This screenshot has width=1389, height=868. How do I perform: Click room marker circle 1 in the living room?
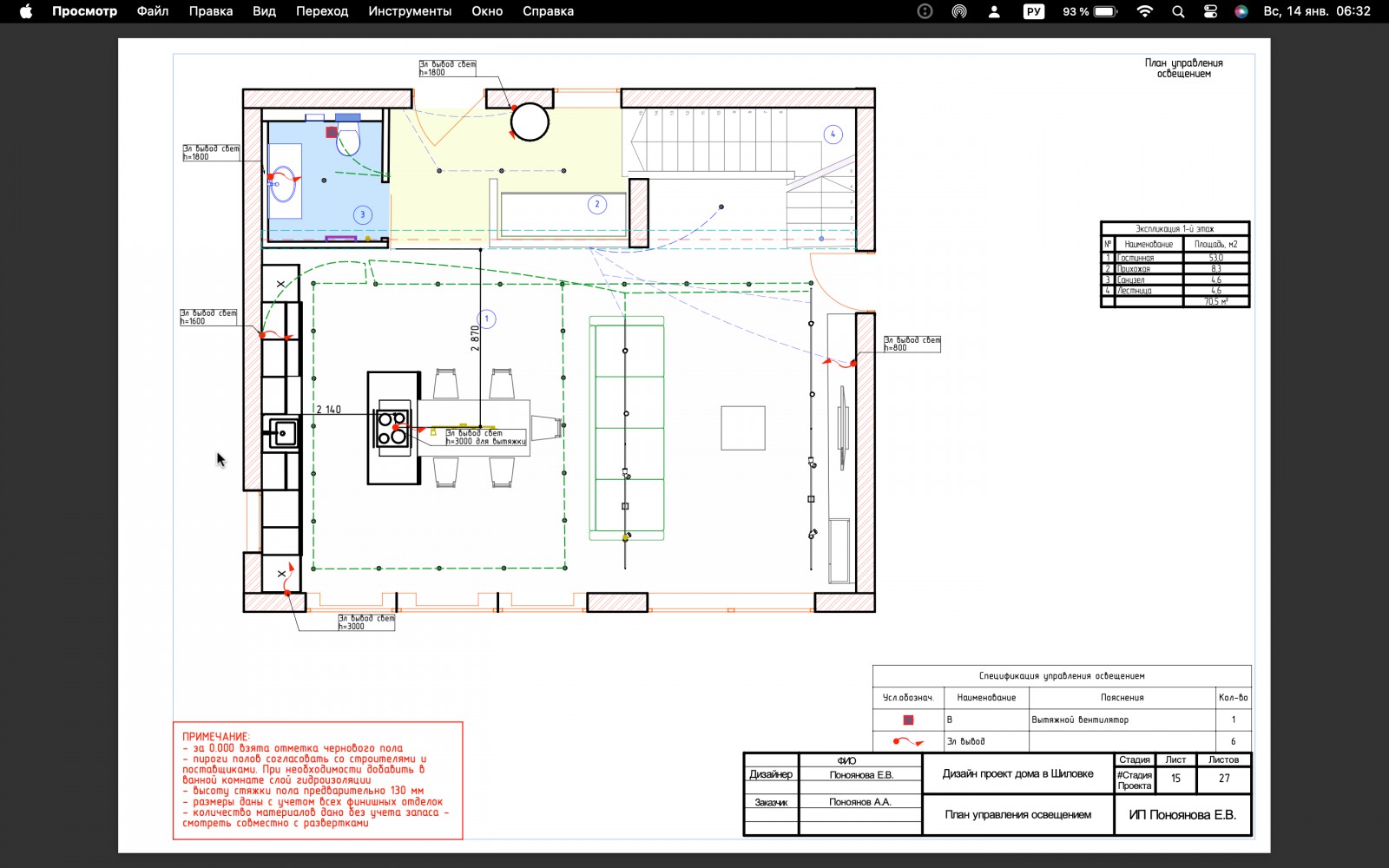[x=487, y=319]
